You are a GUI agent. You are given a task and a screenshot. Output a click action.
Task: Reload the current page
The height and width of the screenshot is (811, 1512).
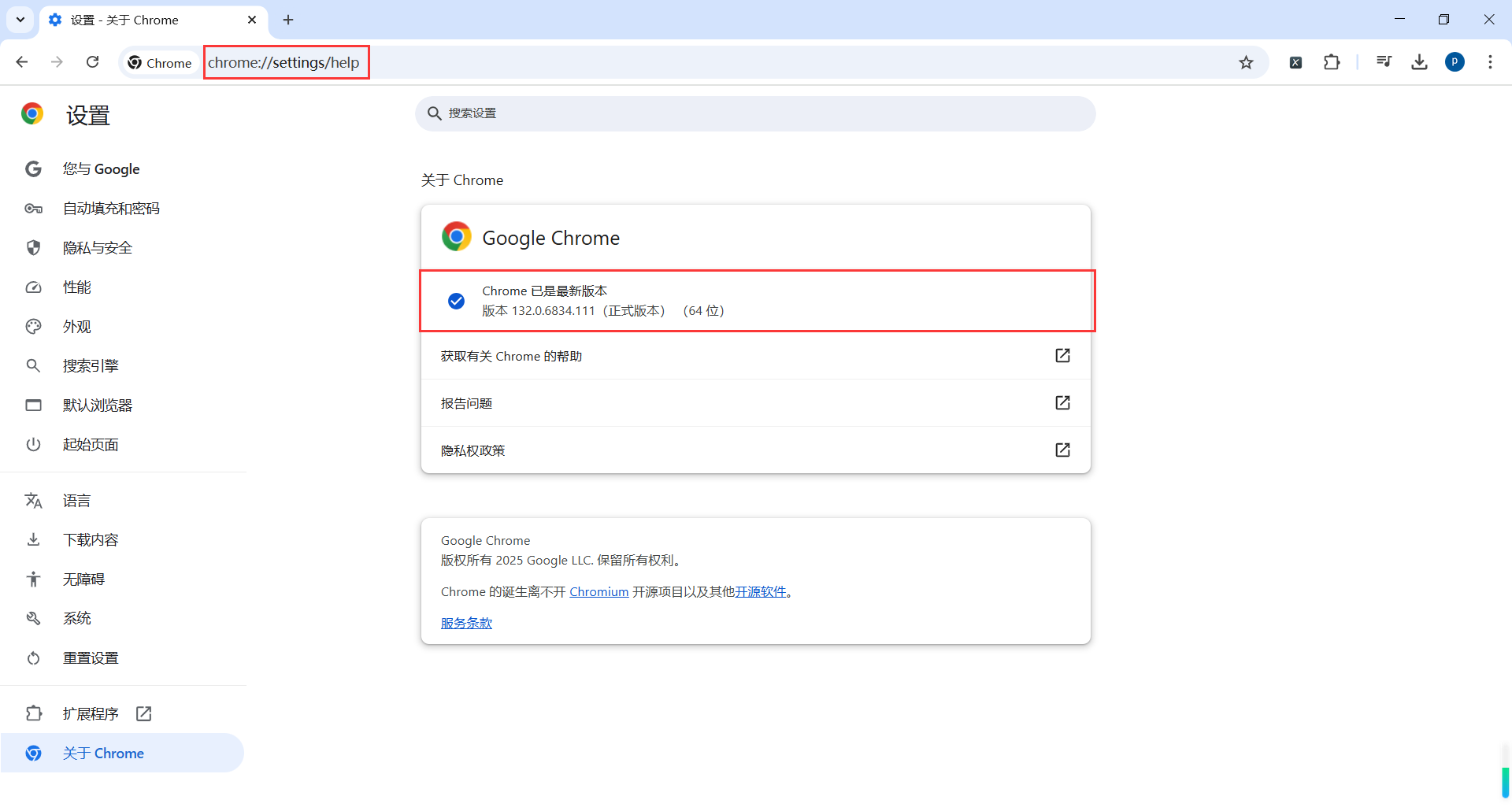click(93, 62)
